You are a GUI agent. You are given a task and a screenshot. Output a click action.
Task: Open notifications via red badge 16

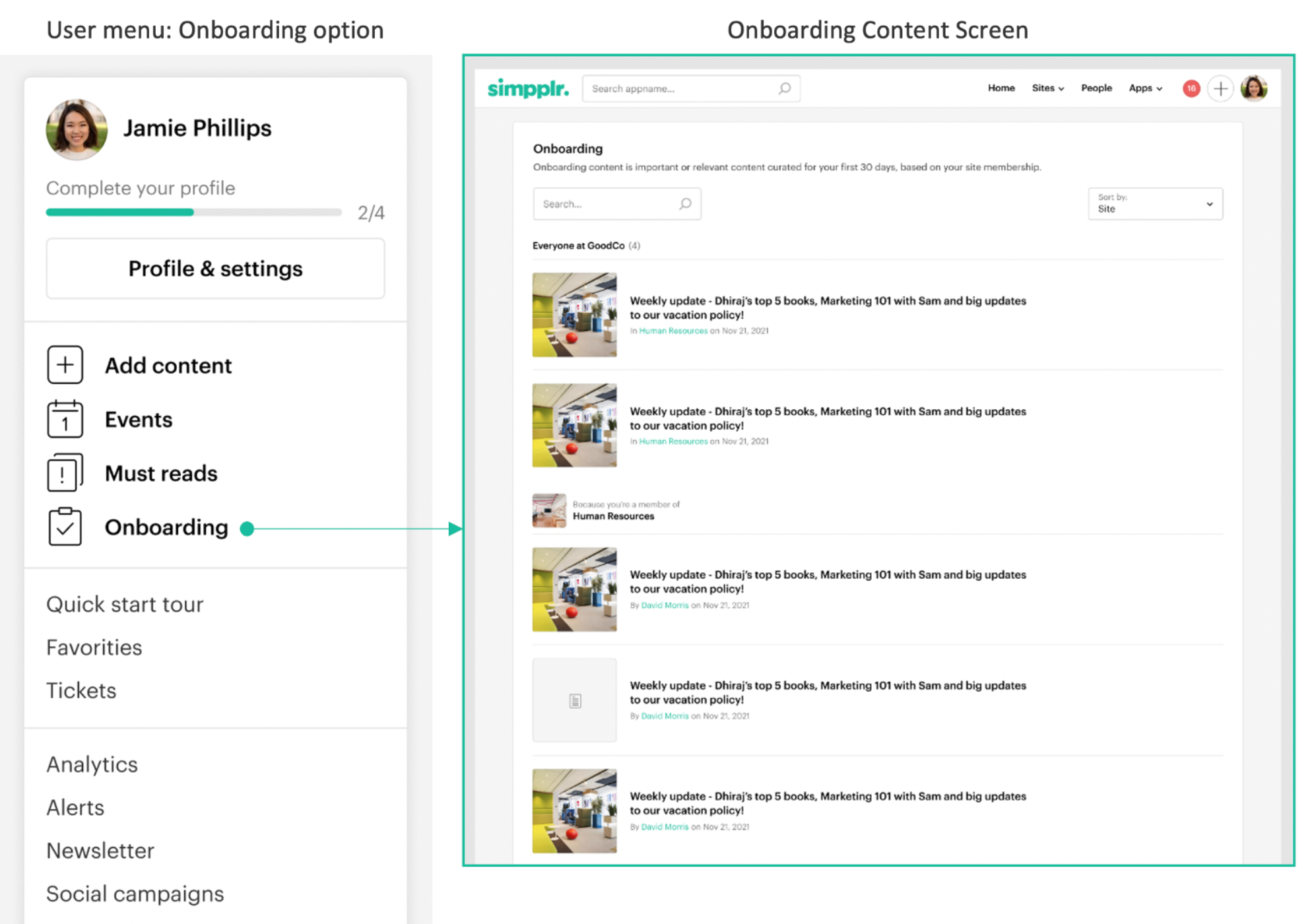click(1191, 88)
